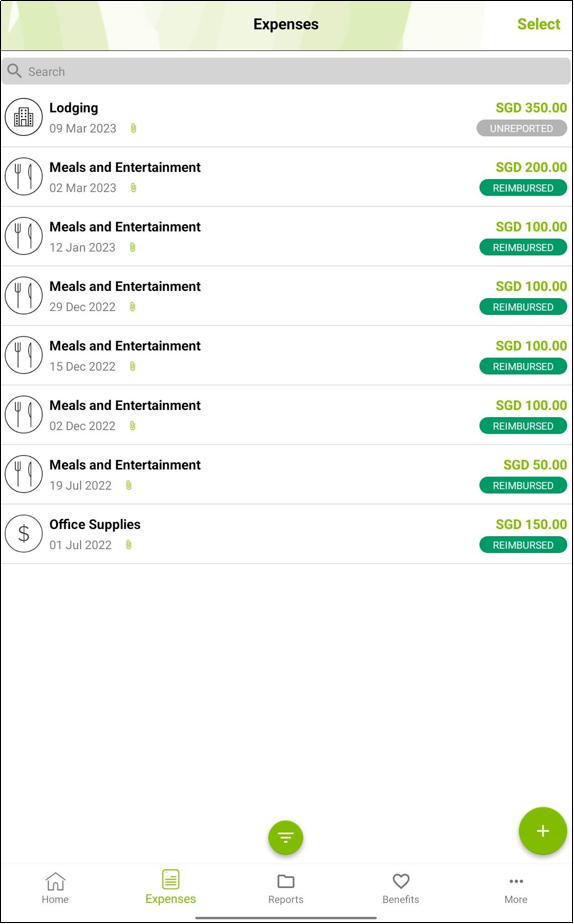The width and height of the screenshot is (574, 924).
Task: Click attachment paperclip on 19 Jul 2022 expense
Action: click(128, 486)
